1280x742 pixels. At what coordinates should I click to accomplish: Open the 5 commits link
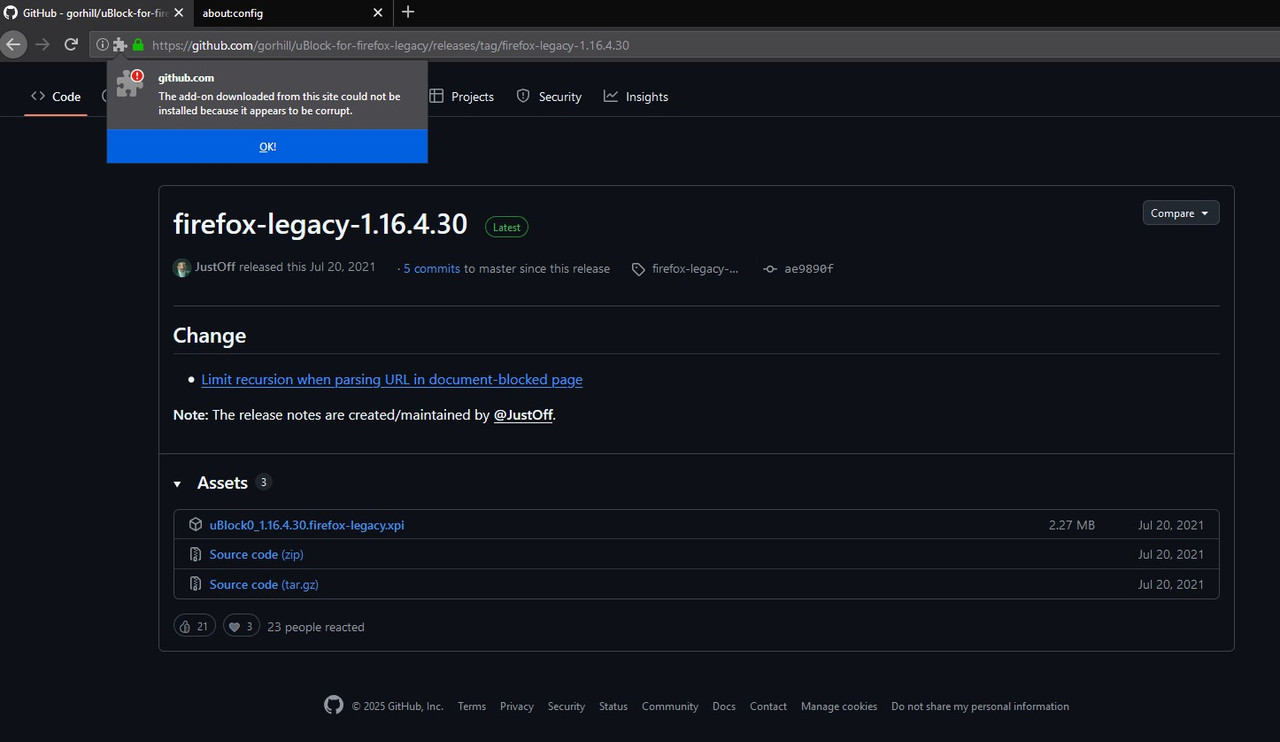click(431, 268)
